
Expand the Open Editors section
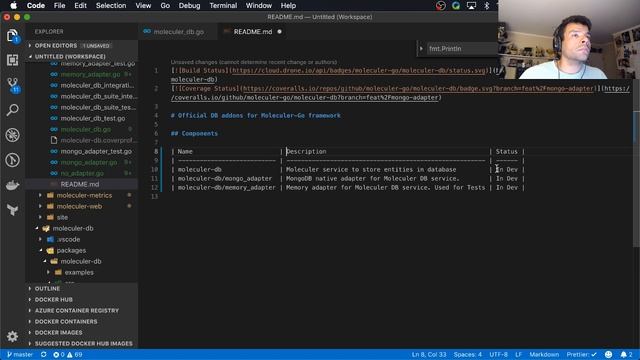tap(82, 46)
